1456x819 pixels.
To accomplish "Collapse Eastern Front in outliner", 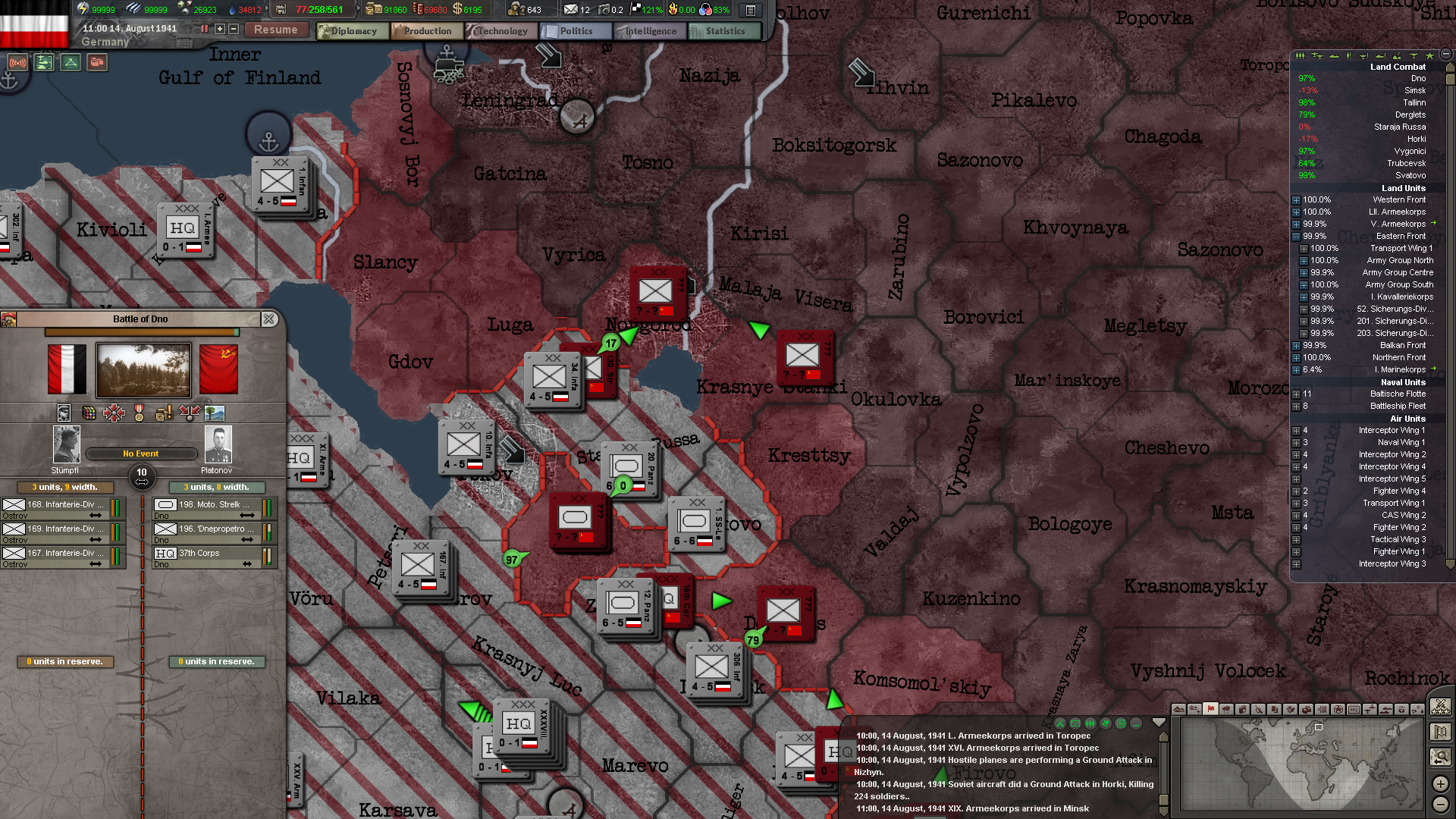I will pos(1296,237).
